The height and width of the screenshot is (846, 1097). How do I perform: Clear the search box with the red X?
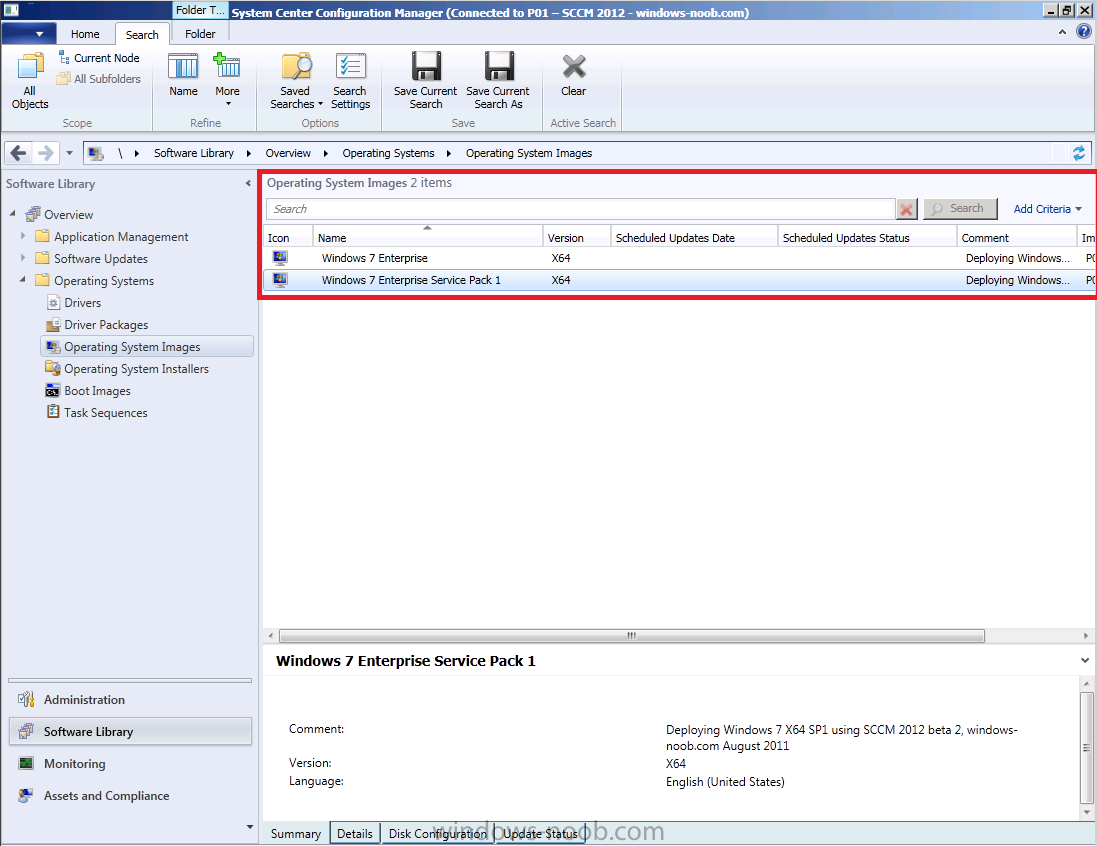[x=907, y=209]
